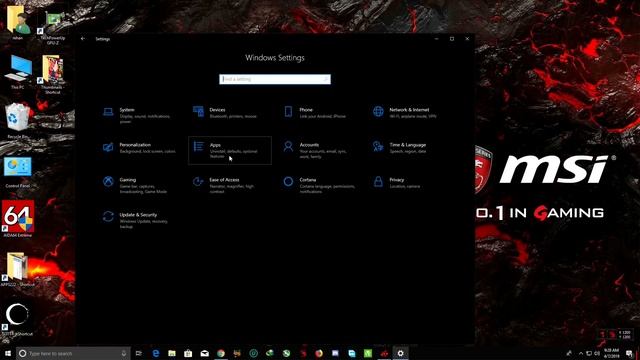The width and height of the screenshot is (640, 360).
Task: Open the Privacy lock icon category
Action: (x=378, y=182)
